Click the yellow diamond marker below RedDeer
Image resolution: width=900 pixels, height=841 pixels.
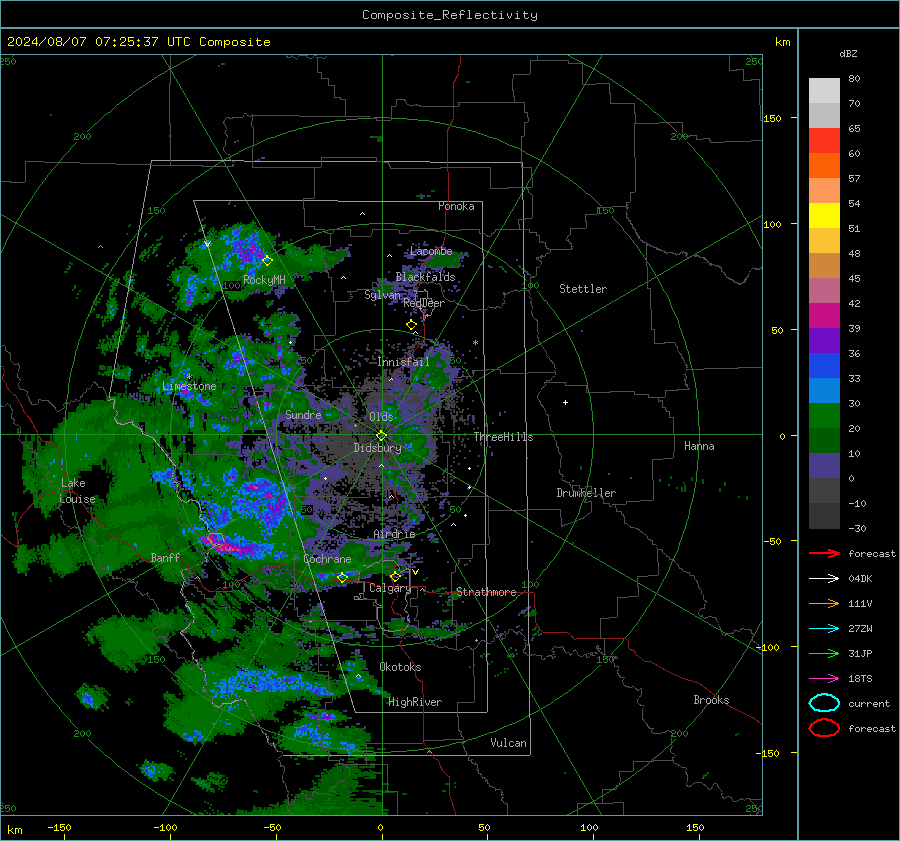tap(412, 325)
